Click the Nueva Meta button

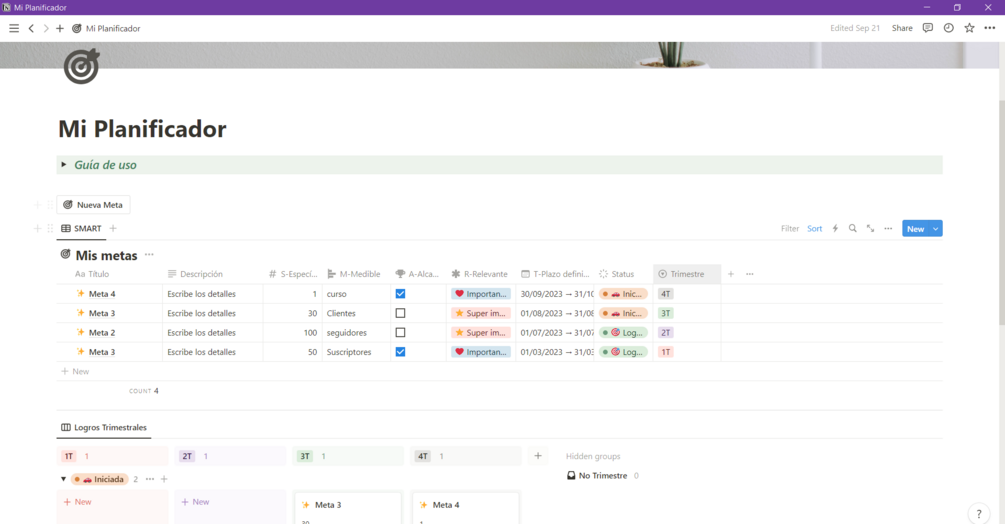coord(94,205)
